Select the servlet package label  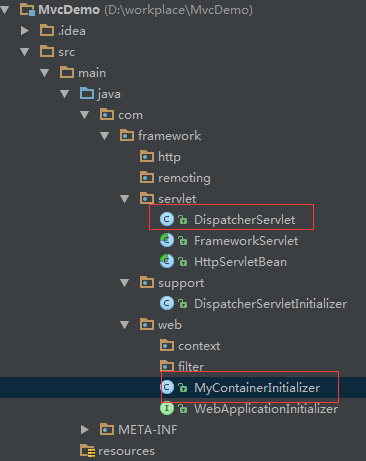[177, 199]
